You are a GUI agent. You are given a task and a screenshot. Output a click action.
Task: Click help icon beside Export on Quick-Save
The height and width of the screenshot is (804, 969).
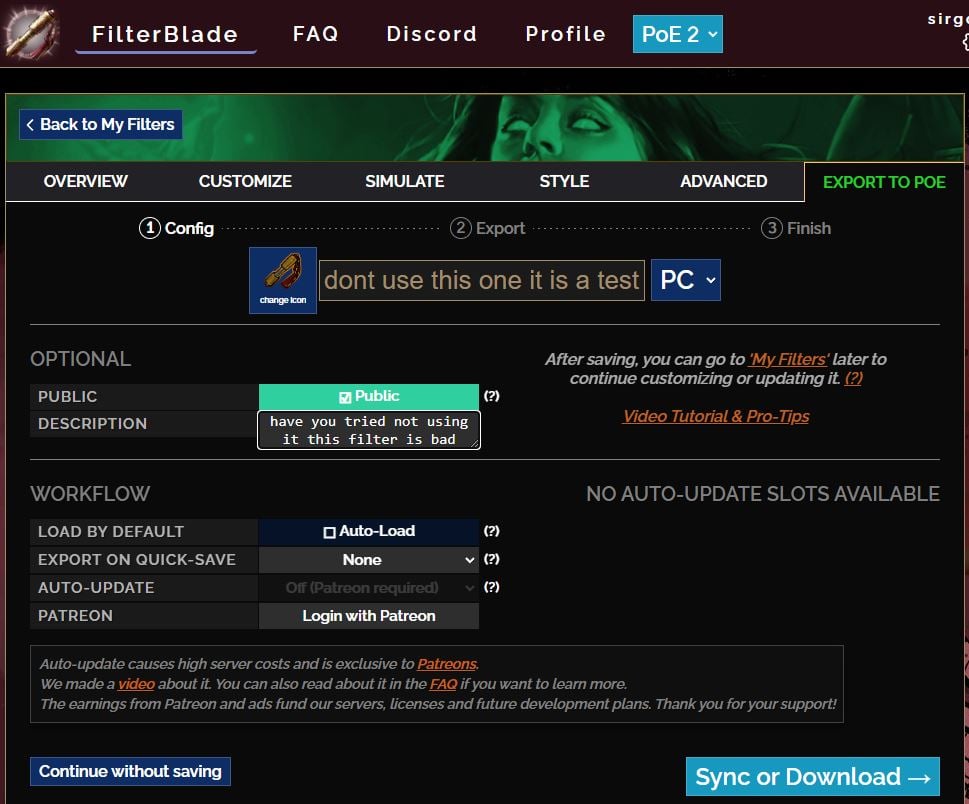(x=491, y=559)
